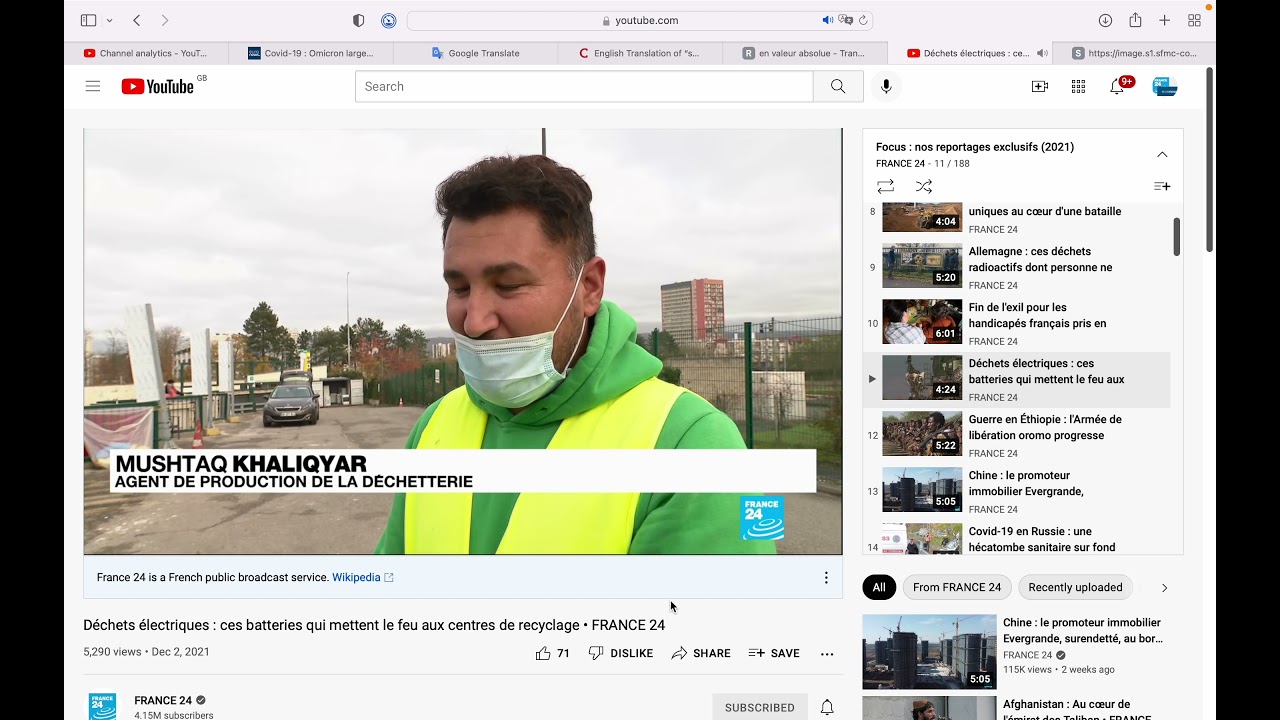Click the video player showing Mushtaq Khaliqyar
The width and height of the screenshot is (1280, 720).
point(463,341)
